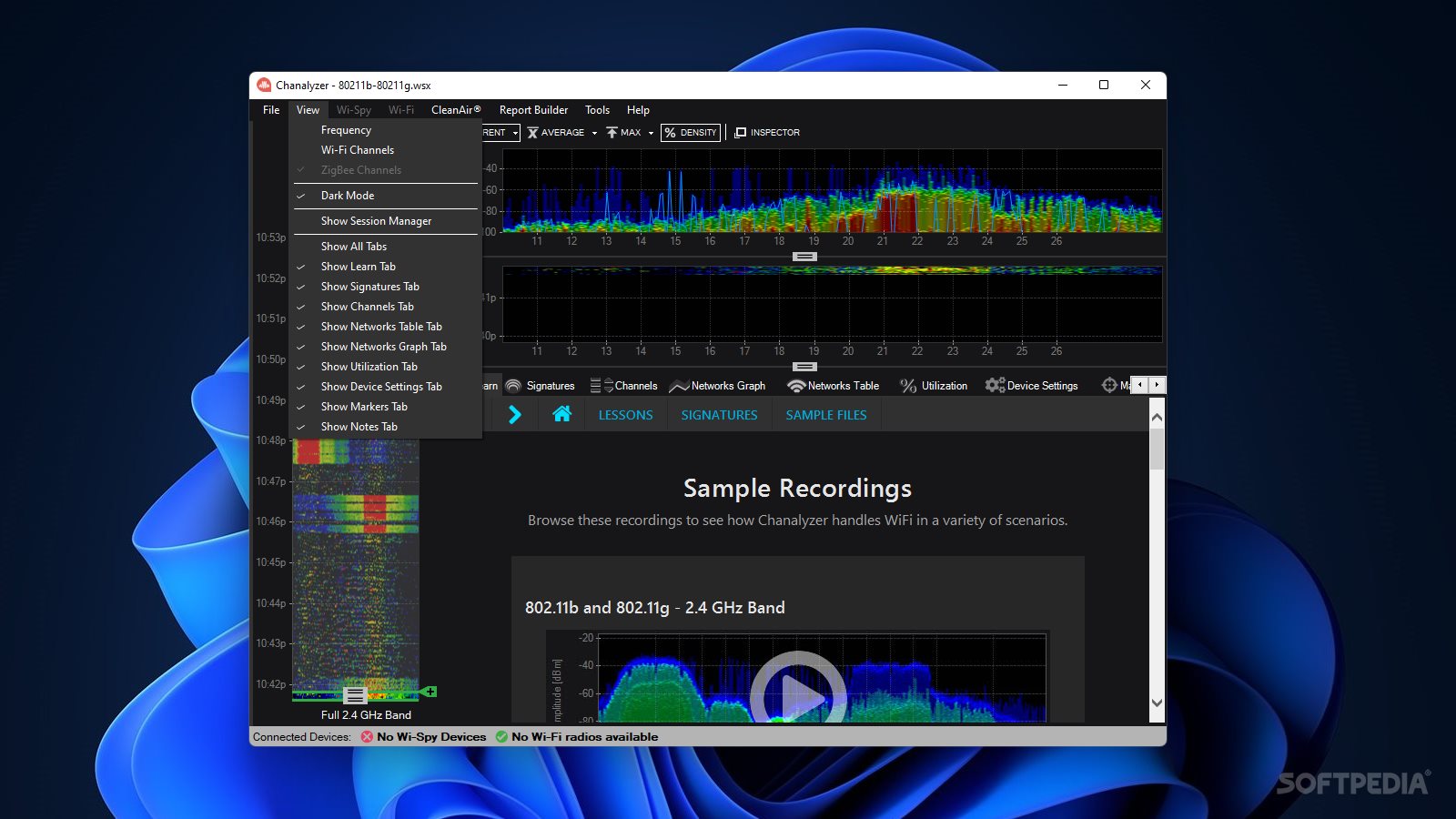Select Frequency in View menu
The height and width of the screenshot is (819, 1456).
[386, 130]
